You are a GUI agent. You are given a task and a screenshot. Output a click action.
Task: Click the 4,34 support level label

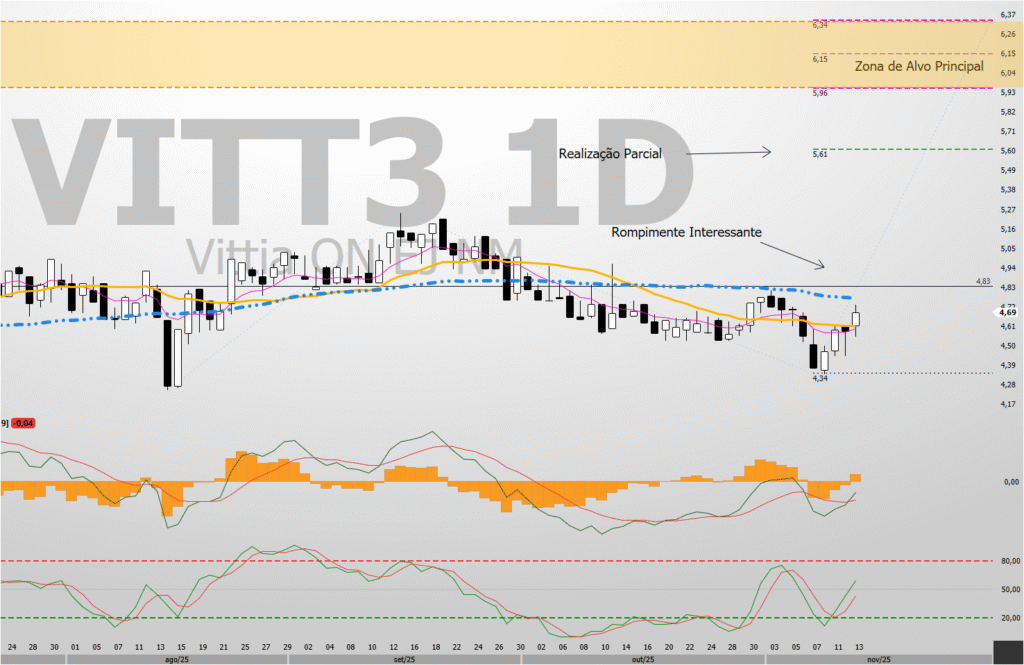[x=819, y=378]
